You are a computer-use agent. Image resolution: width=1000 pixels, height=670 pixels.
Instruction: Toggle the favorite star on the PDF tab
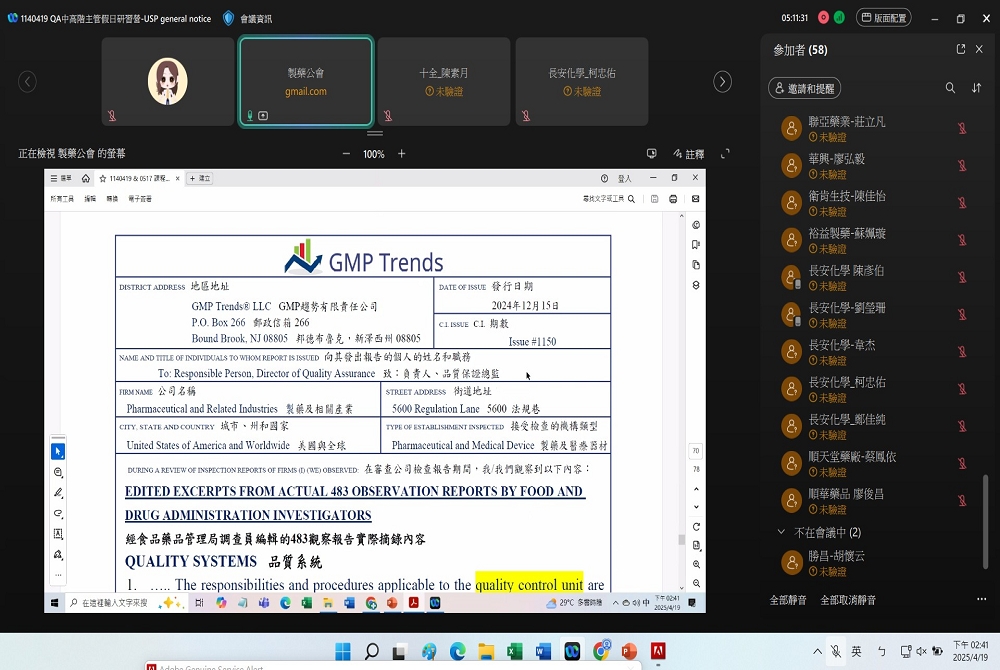pos(103,178)
